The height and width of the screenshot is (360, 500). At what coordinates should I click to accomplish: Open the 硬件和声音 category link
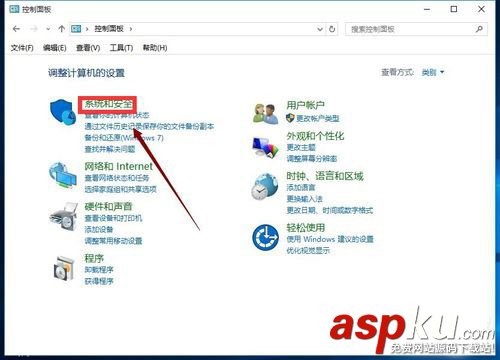pyautogui.click(x=108, y=206)
